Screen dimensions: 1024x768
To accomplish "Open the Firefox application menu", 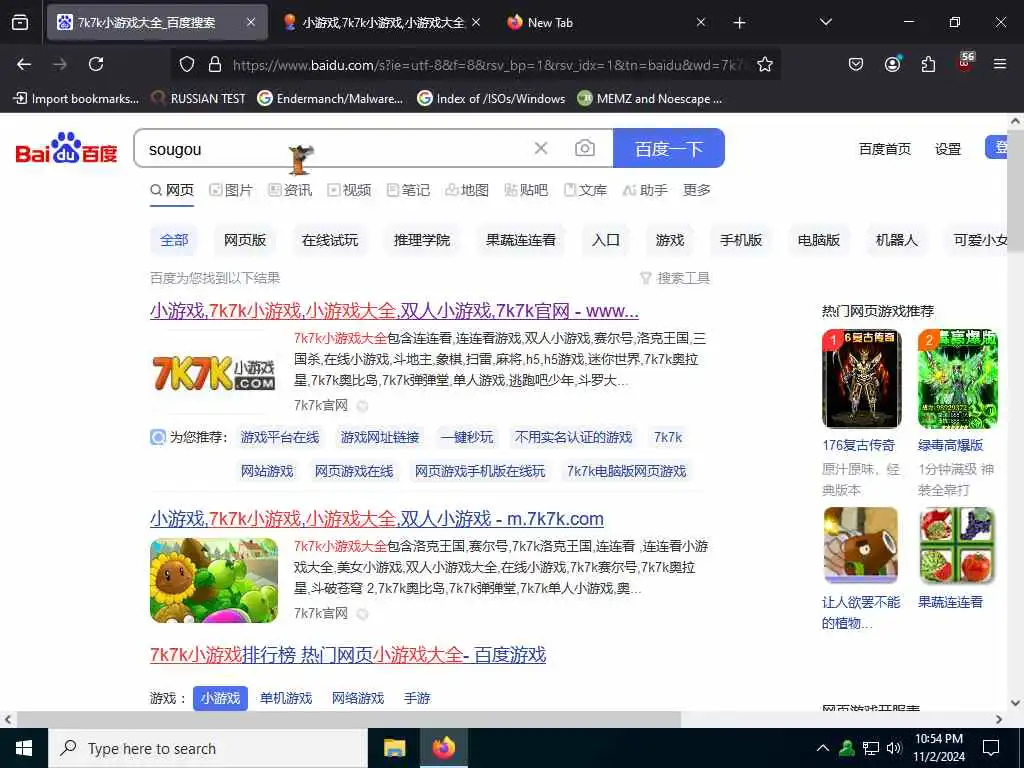I will coord(1000,64).
